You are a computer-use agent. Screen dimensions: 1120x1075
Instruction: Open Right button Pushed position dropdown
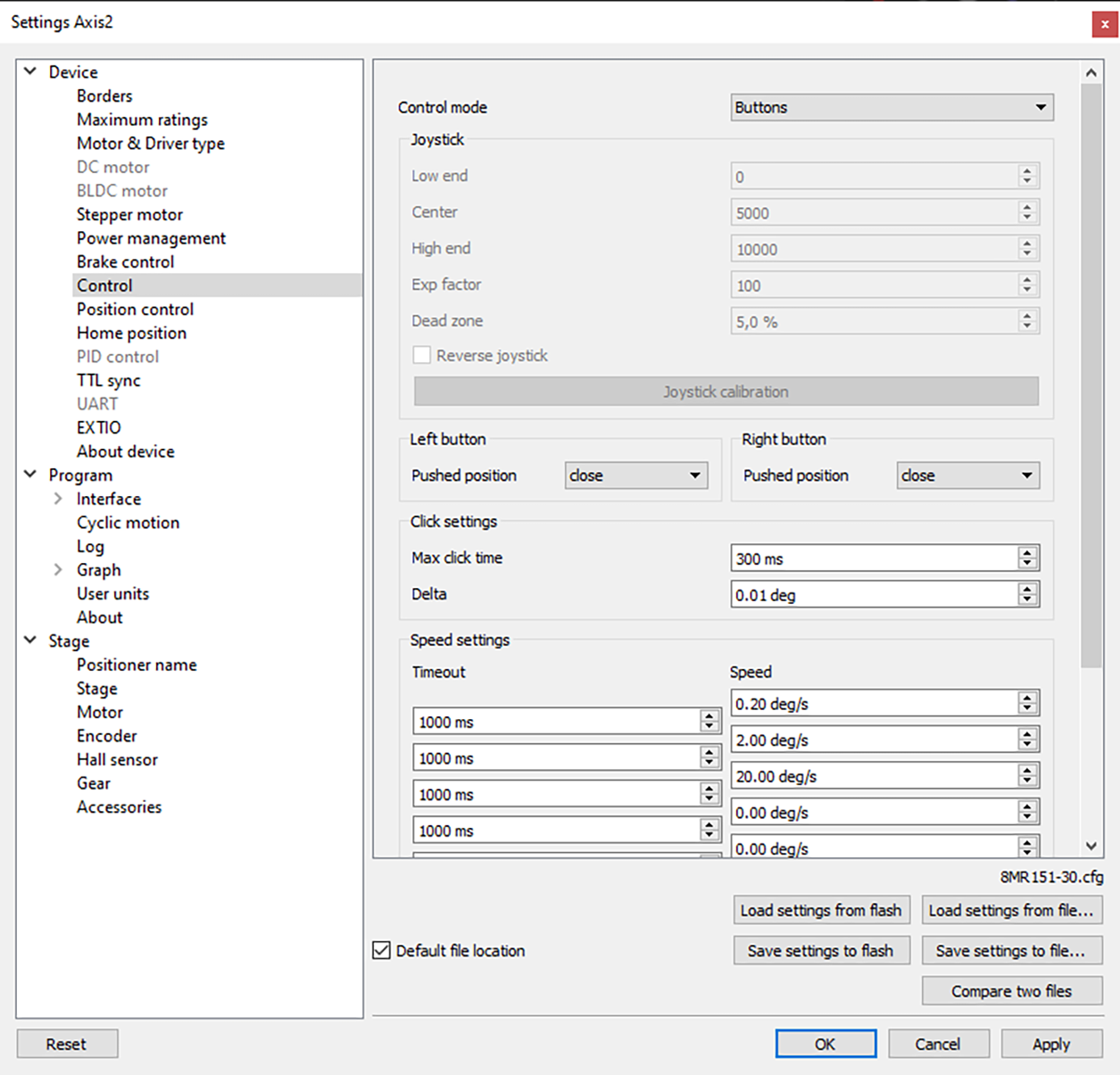pos(967,475)
